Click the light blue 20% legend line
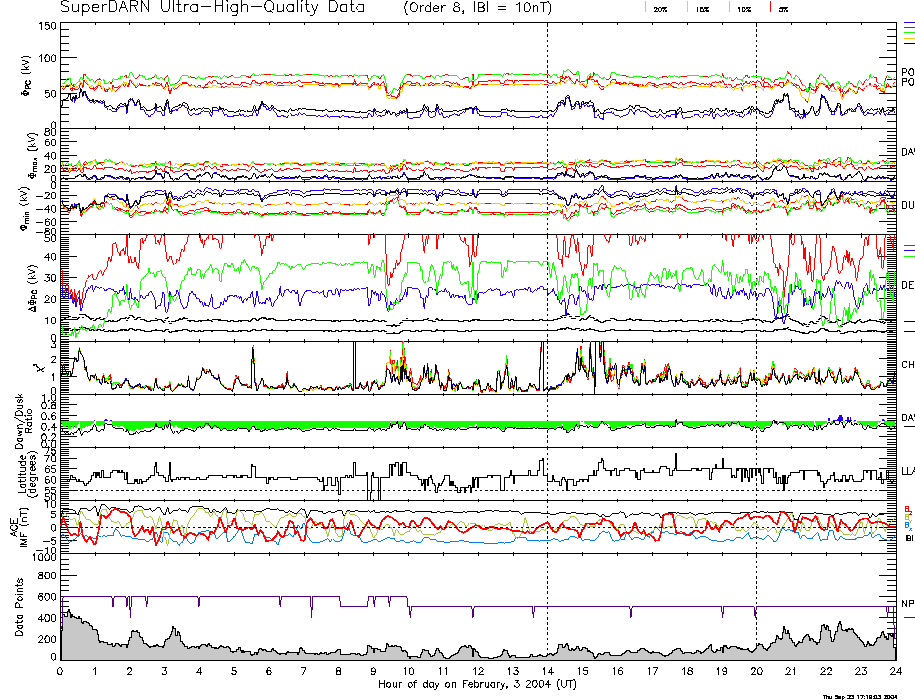Screen dimensions: 915x700 click(645, 8)
